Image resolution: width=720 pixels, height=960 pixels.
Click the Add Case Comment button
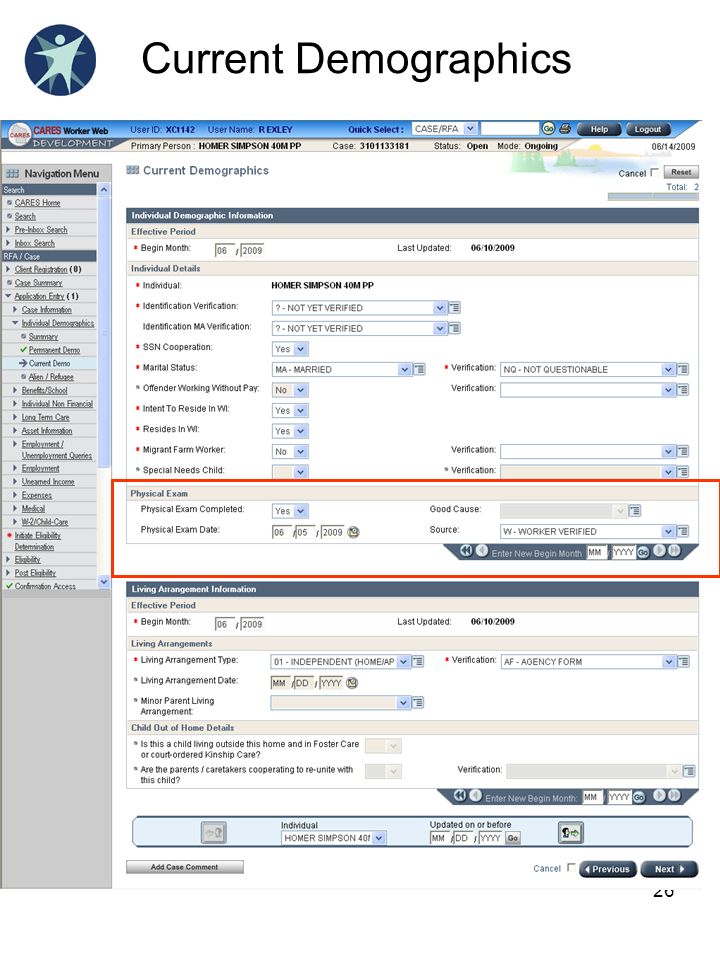[184, 867]
